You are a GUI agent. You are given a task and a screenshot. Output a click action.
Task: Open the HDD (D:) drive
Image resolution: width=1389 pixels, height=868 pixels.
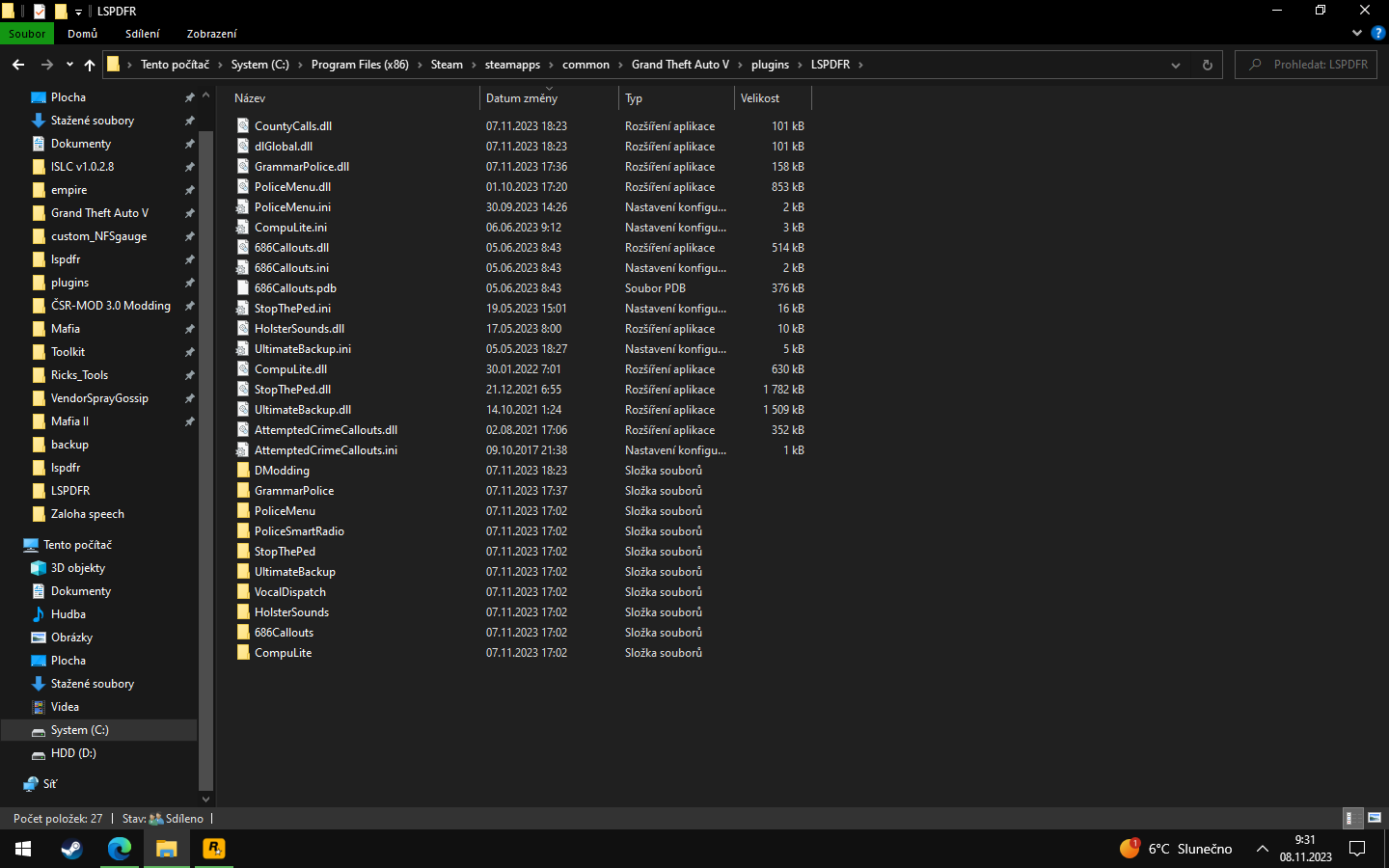tap(73, 753)
